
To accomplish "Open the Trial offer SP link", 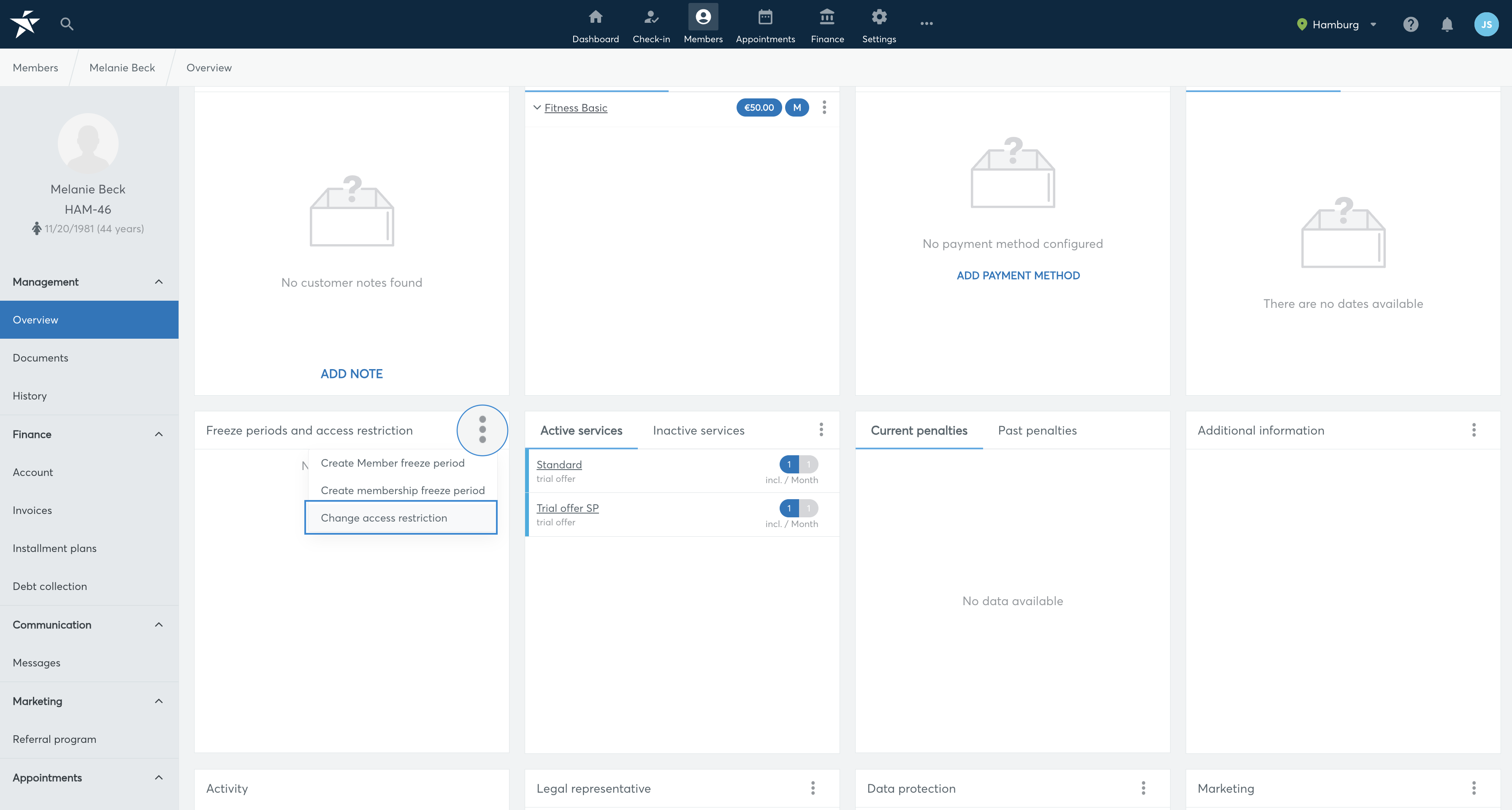I will pyautogui.click(x=567, y=508).
